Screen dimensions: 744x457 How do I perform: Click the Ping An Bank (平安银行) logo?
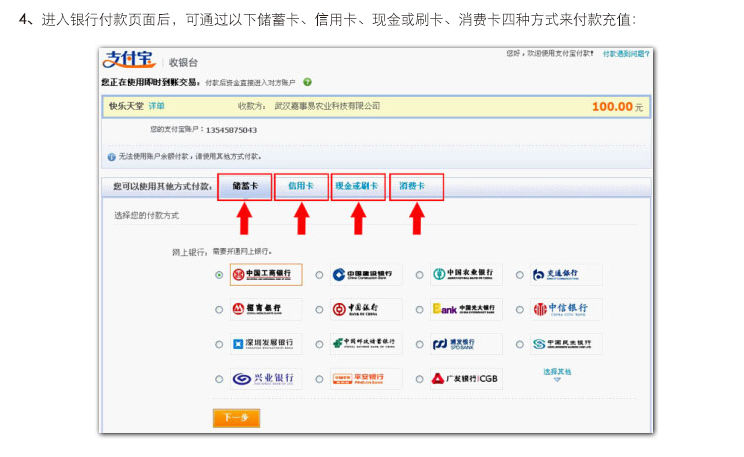pyautogui.click(x=366, y=379)
